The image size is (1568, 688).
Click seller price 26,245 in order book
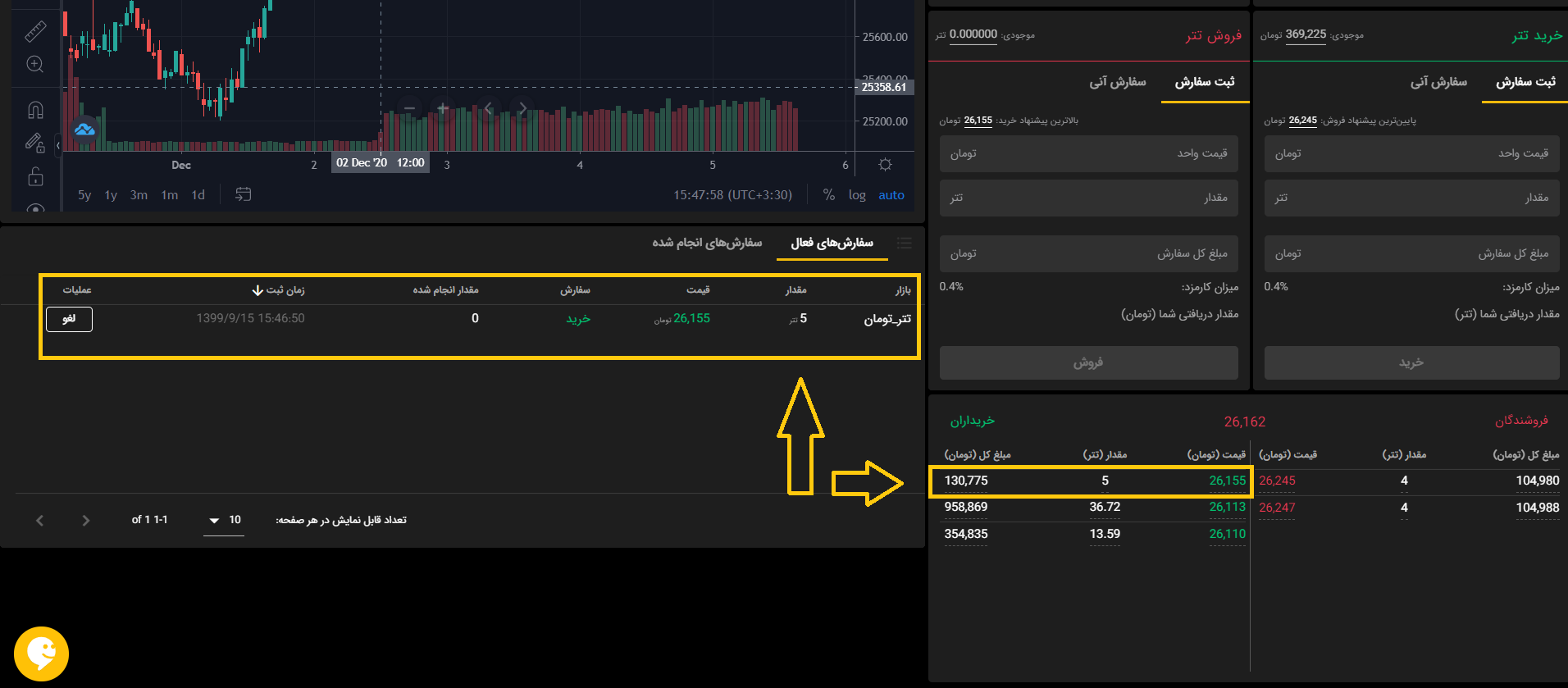[1278, 481]
